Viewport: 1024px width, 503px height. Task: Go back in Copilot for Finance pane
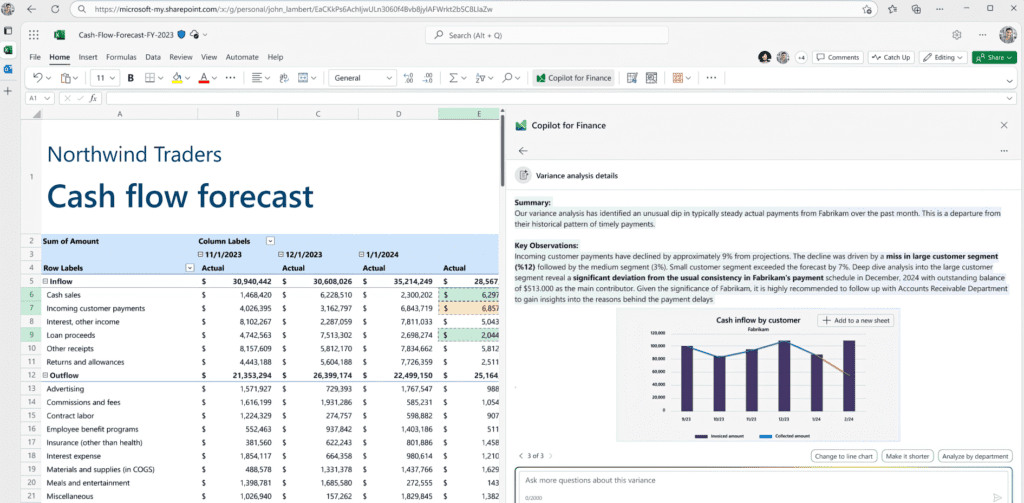522,151
